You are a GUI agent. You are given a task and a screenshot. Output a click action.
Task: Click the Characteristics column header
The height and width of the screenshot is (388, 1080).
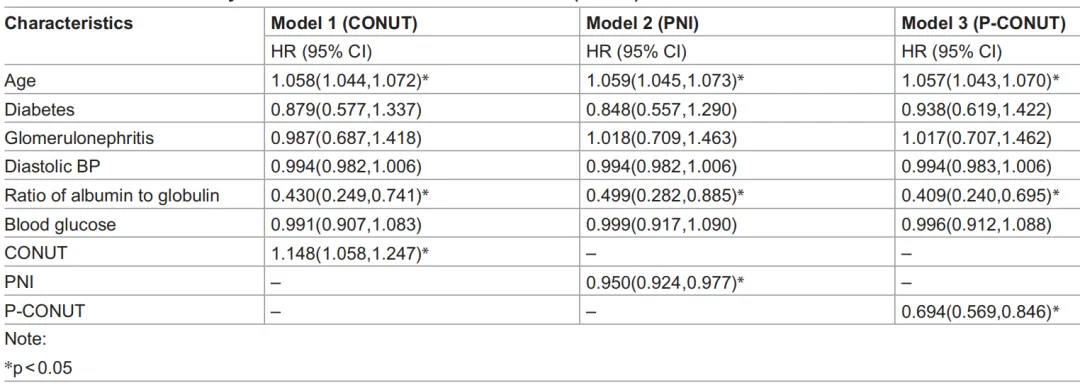[68, 23]
